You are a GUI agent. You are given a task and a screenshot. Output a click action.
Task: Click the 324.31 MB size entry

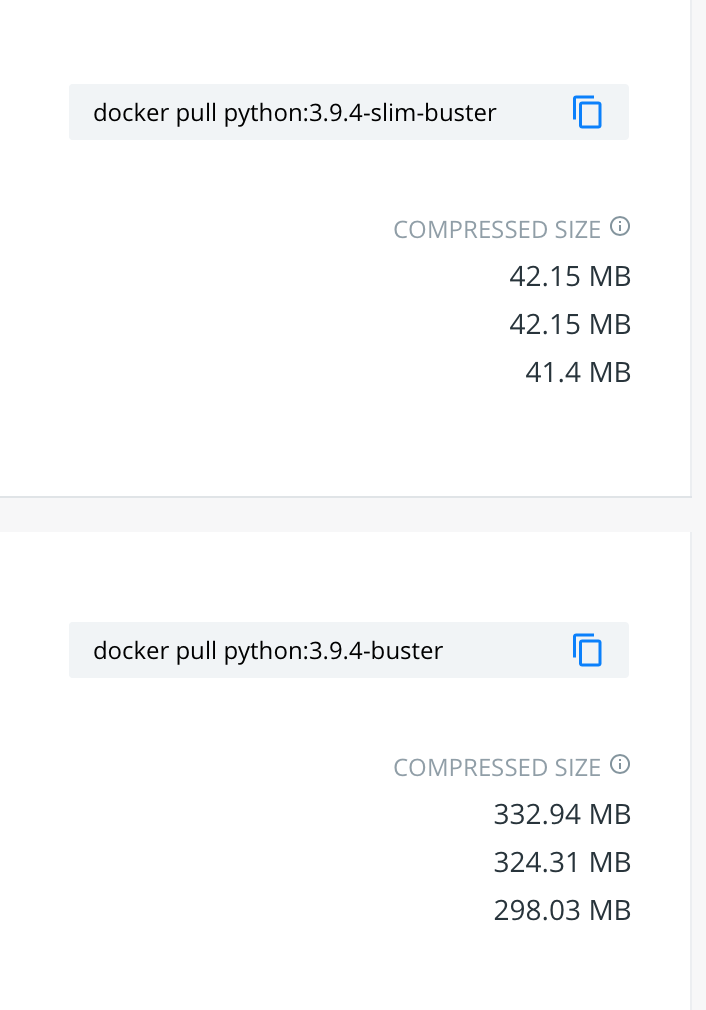(x=562, y=862)
